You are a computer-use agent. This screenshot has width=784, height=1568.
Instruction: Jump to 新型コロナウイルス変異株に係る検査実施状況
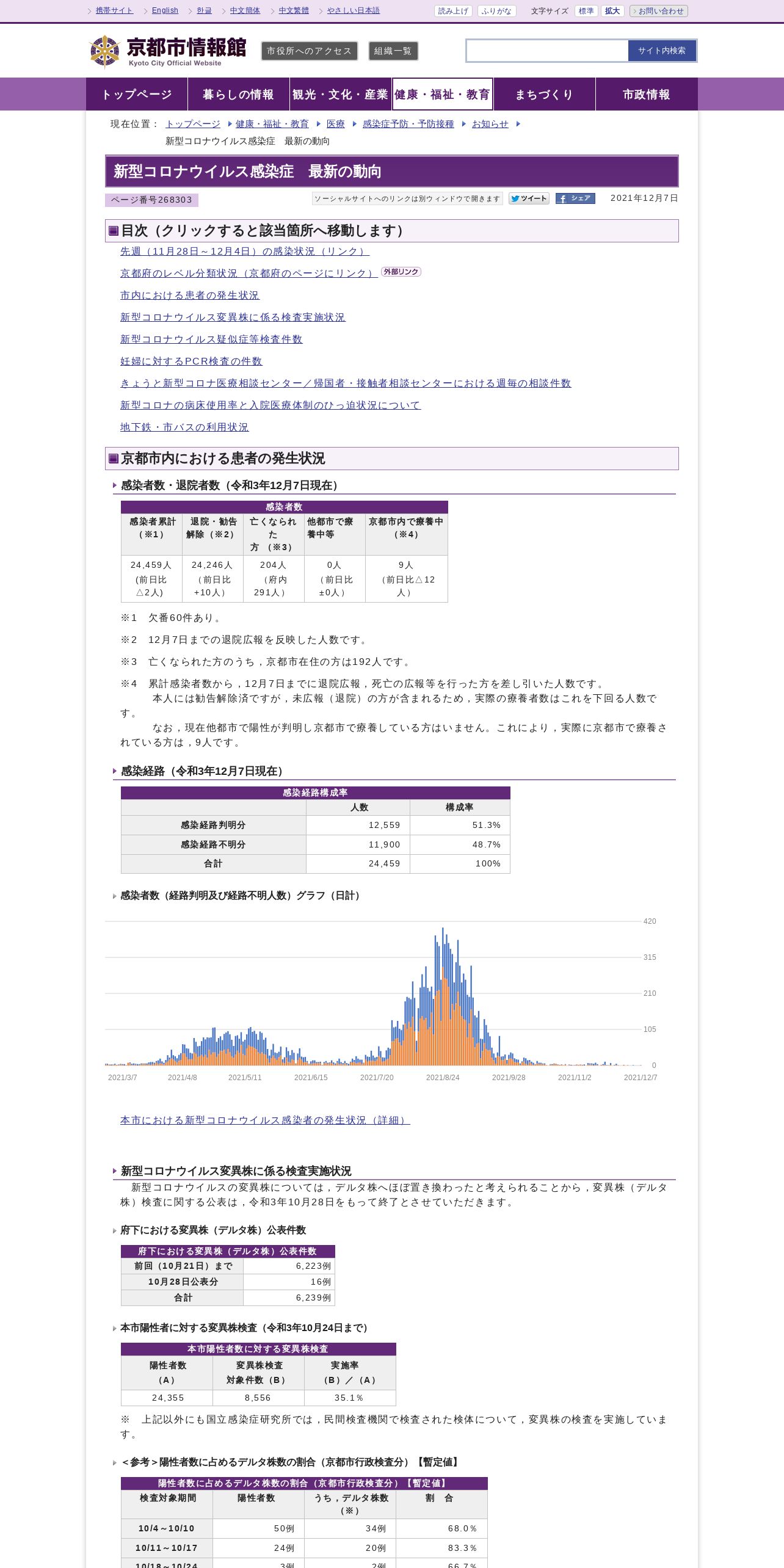tap(233, 318)
